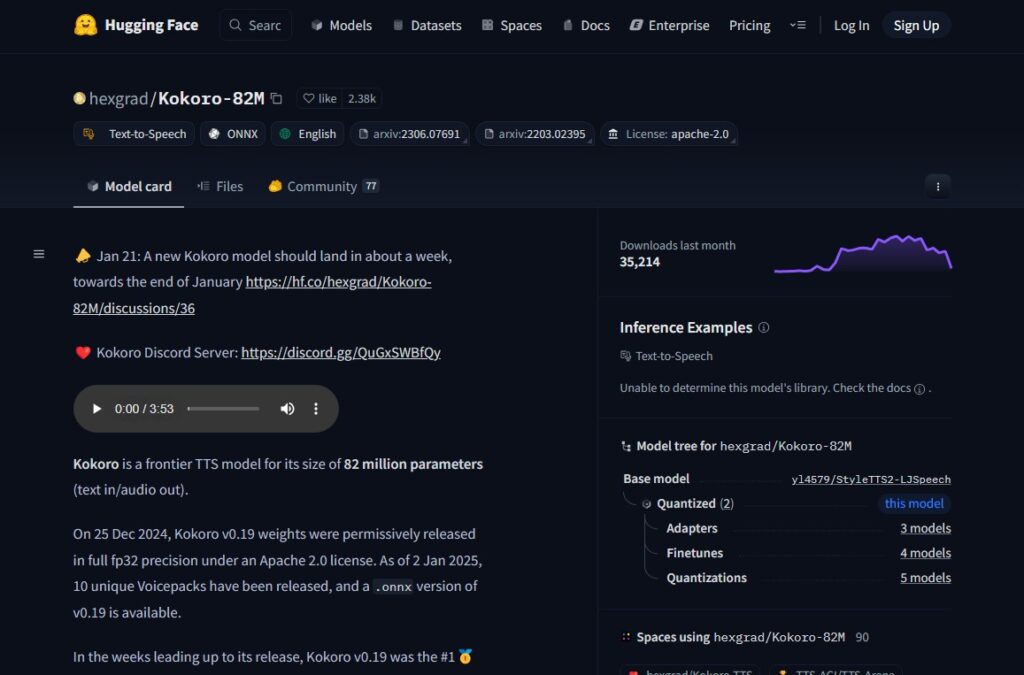Open the Community tab
Image resolution: width=1024 pixels, height=675 pixels.
pos(322,186)
